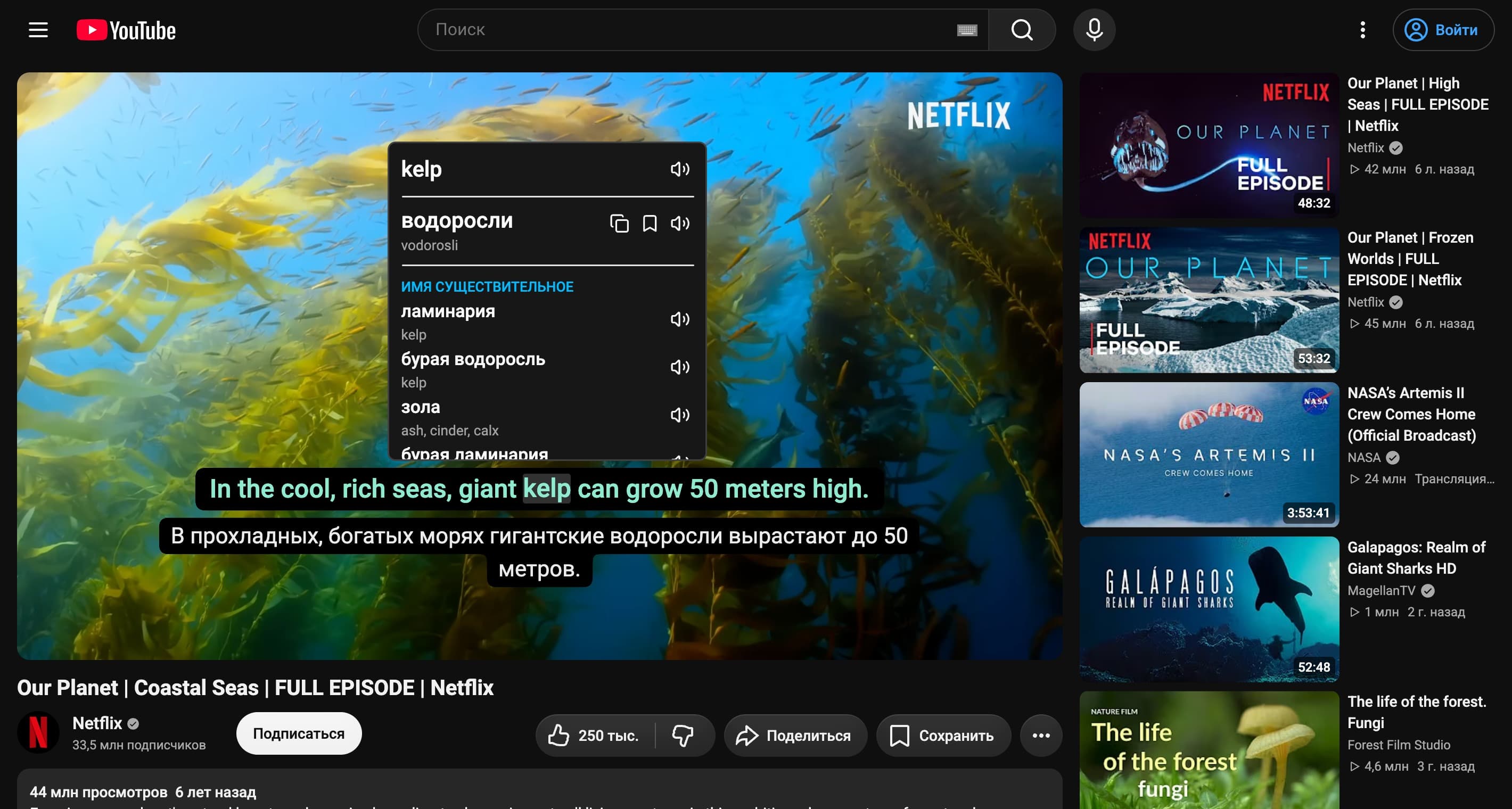Click the word meters in the English subtitle

(x=765, y=489)
